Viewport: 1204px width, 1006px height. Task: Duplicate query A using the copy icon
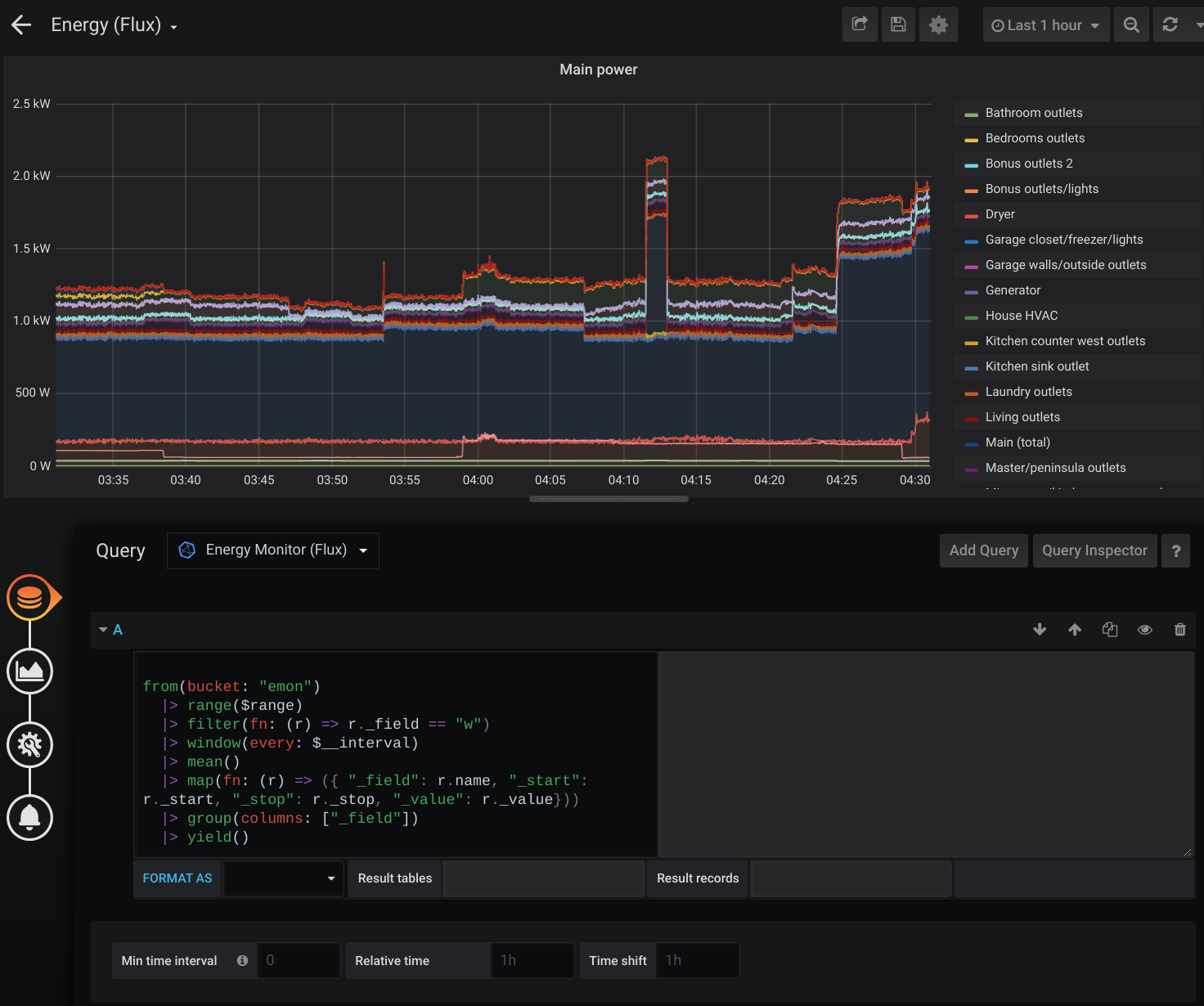point(1110,630)
